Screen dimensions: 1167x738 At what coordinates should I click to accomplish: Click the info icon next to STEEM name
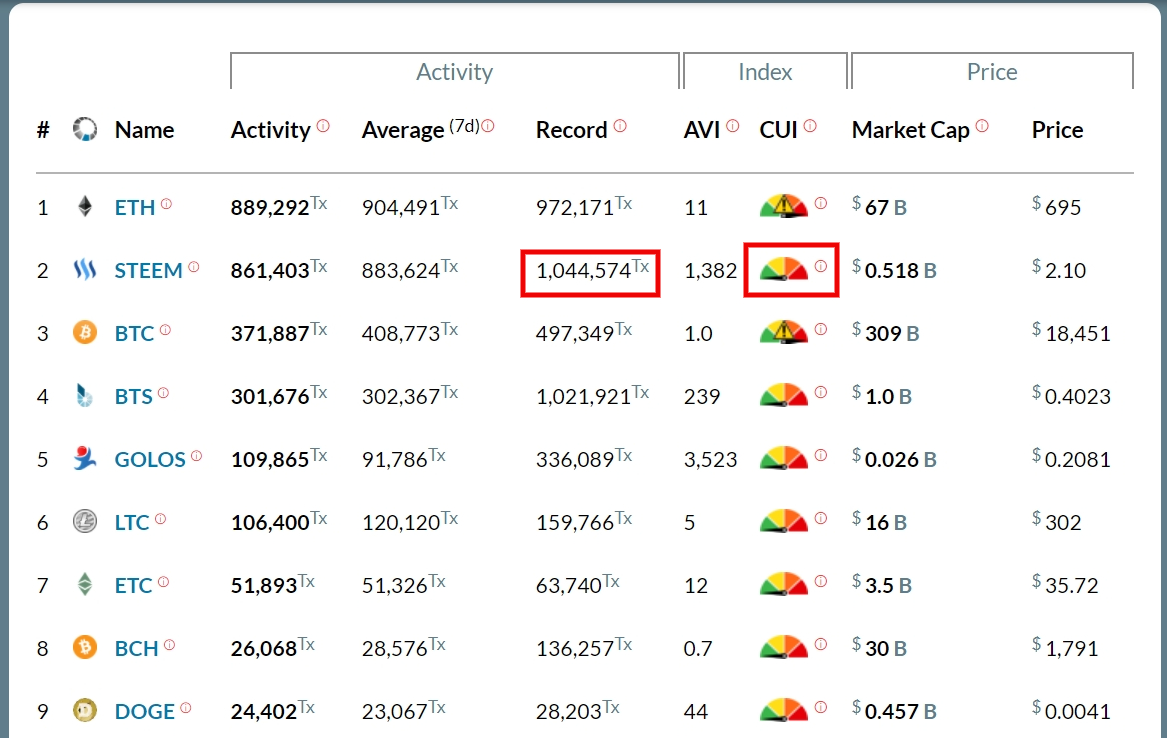194,266
